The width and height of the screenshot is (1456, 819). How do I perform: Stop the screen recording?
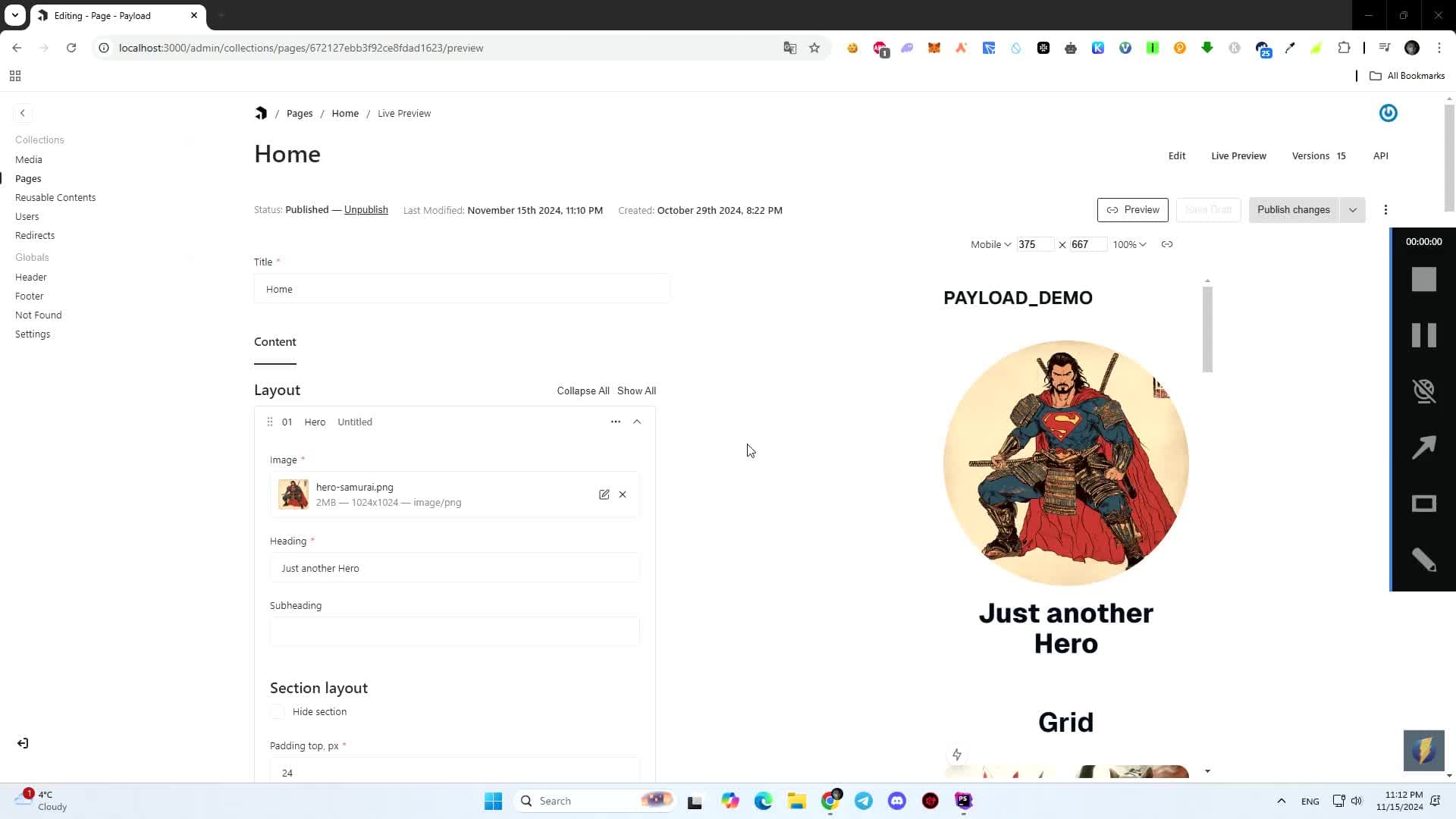click(1423, 279)
